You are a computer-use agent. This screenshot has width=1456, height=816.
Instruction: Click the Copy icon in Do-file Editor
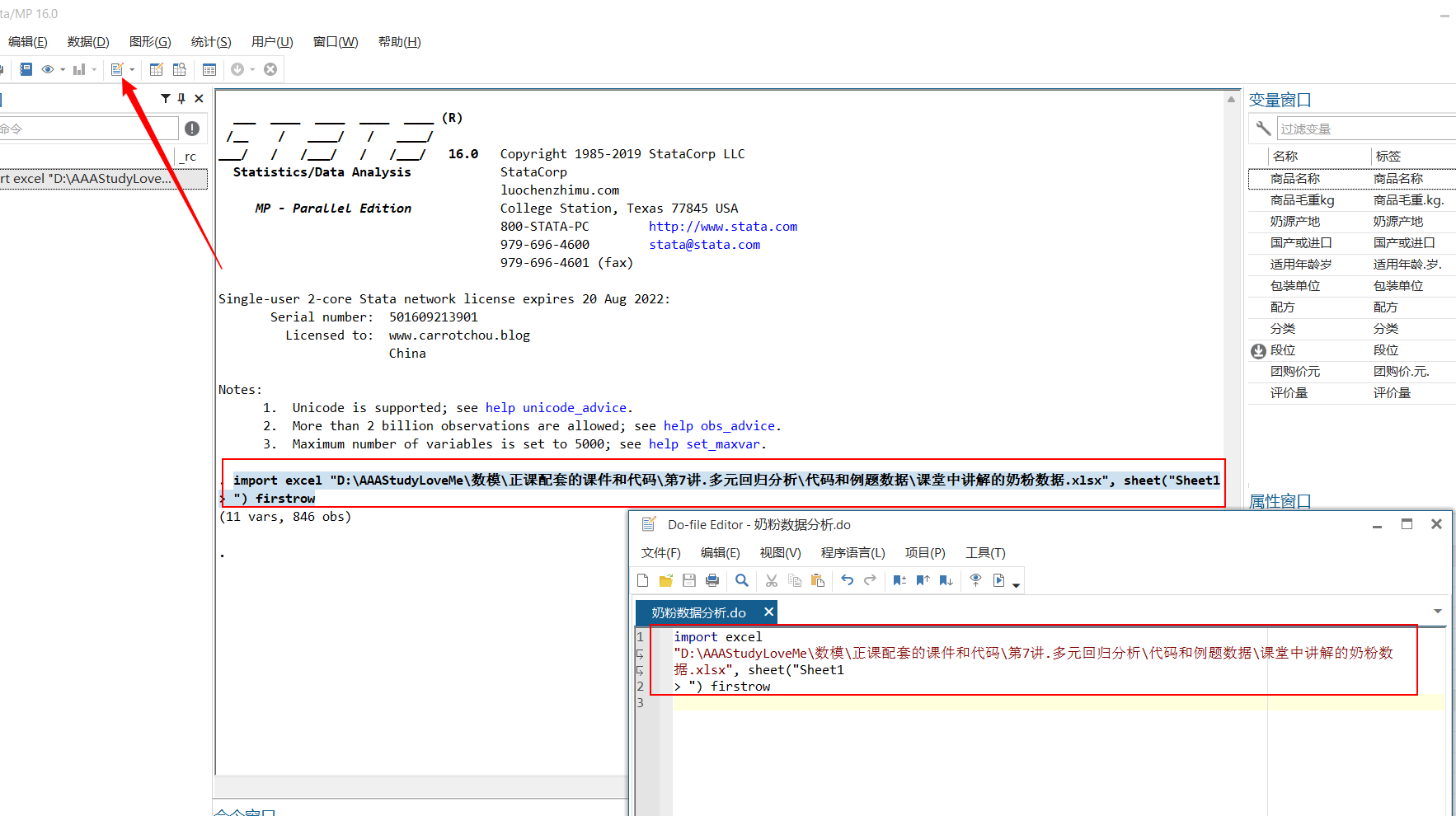795,581
